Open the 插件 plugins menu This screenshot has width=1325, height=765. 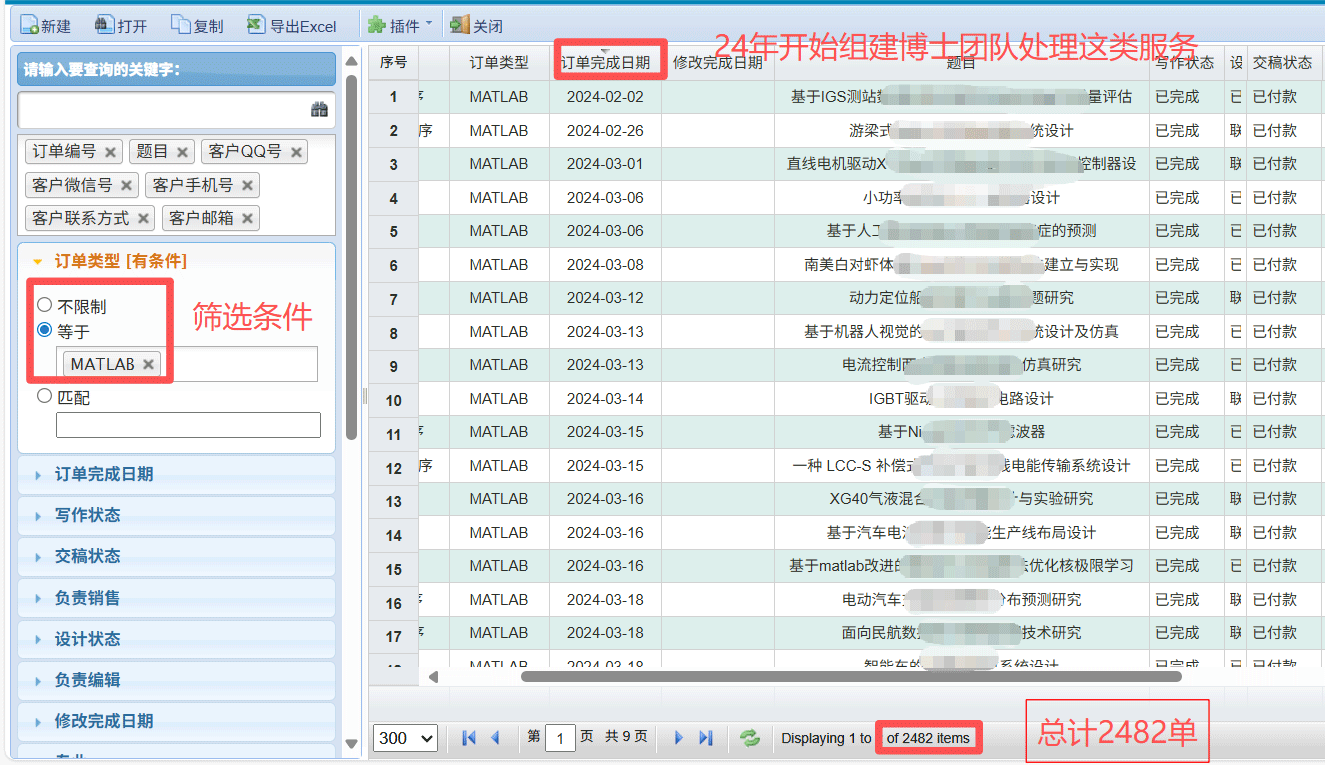pyautogui.click(x=400, y=25)
